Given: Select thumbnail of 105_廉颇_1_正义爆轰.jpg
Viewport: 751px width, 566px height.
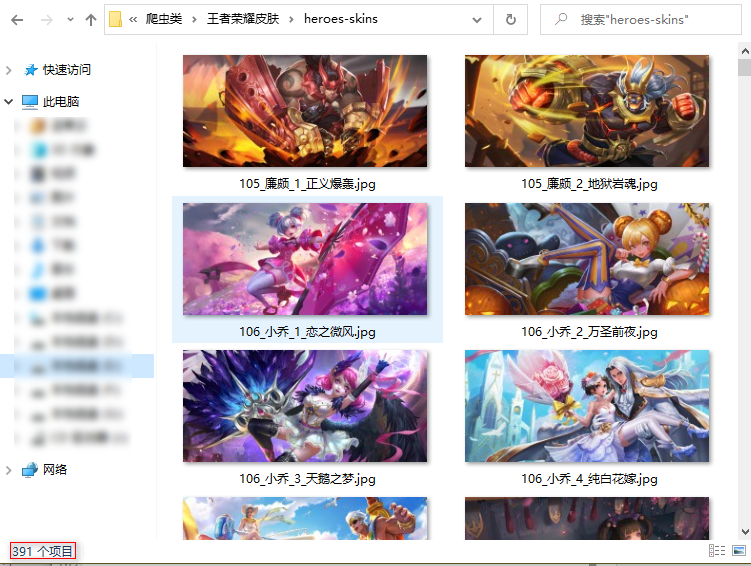Looking at the screenshot, I should [305, 111].
